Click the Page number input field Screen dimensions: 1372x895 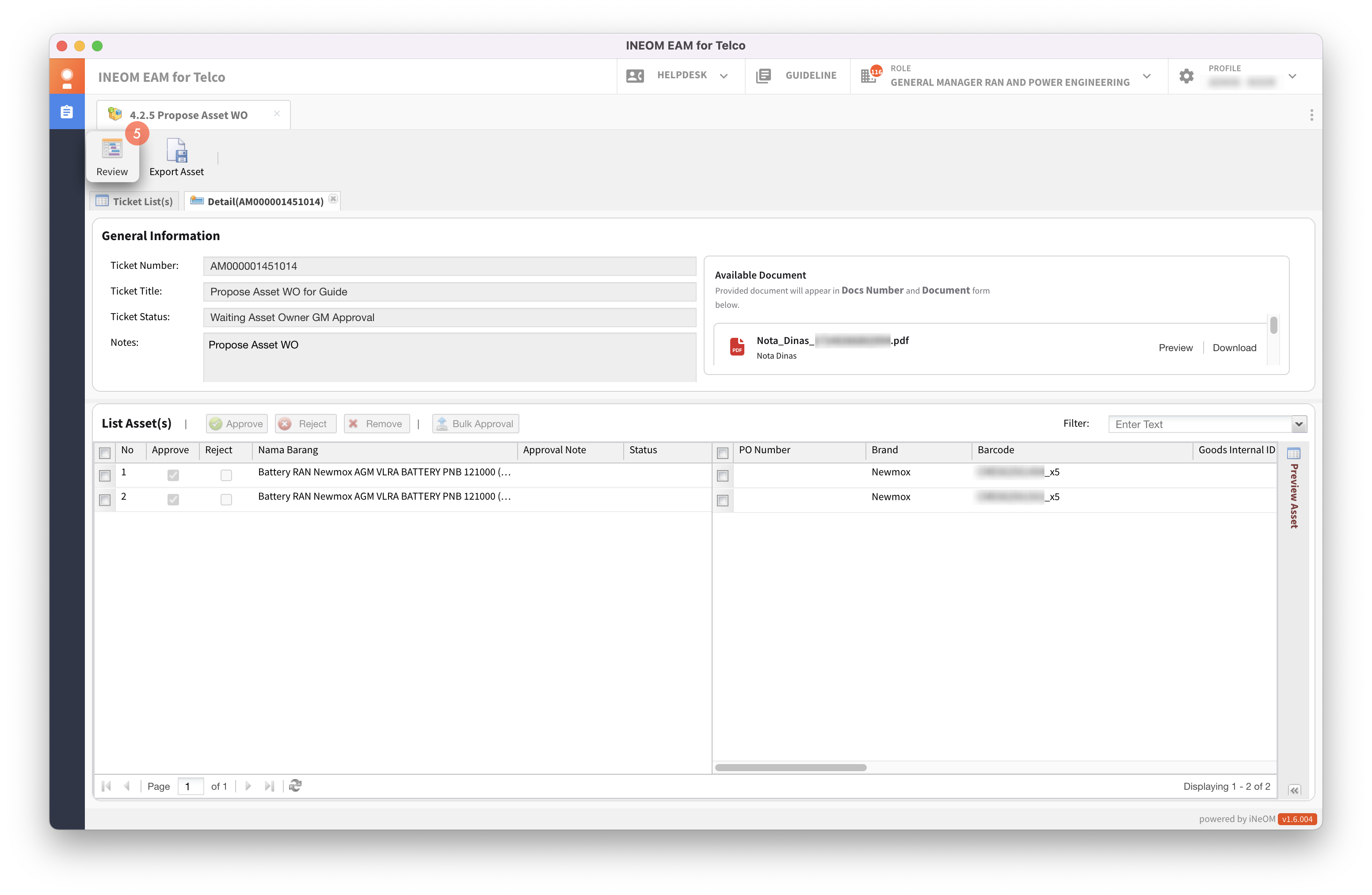pyautogui.click(x=190, y=786)
